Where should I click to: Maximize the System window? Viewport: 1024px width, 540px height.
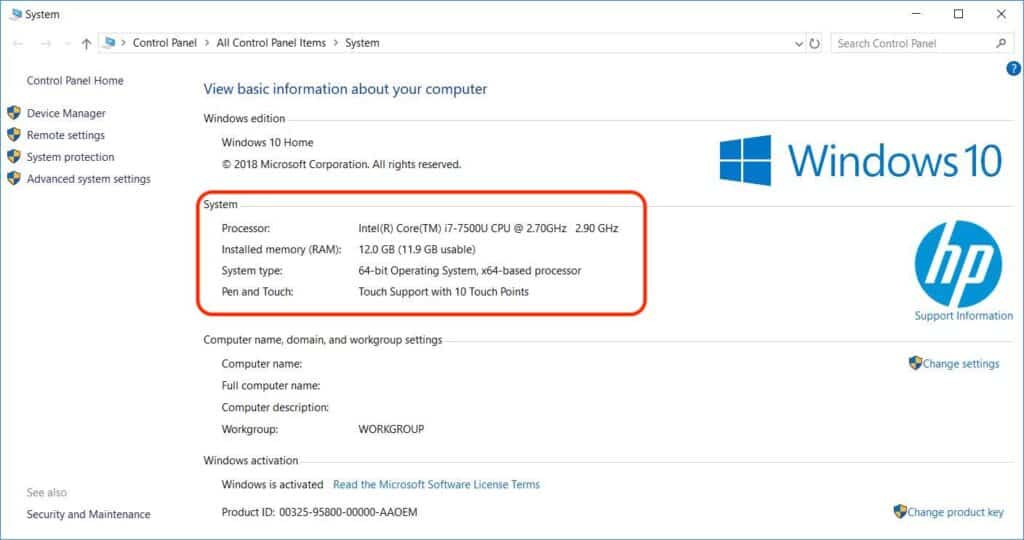click(x=958, y=14)
